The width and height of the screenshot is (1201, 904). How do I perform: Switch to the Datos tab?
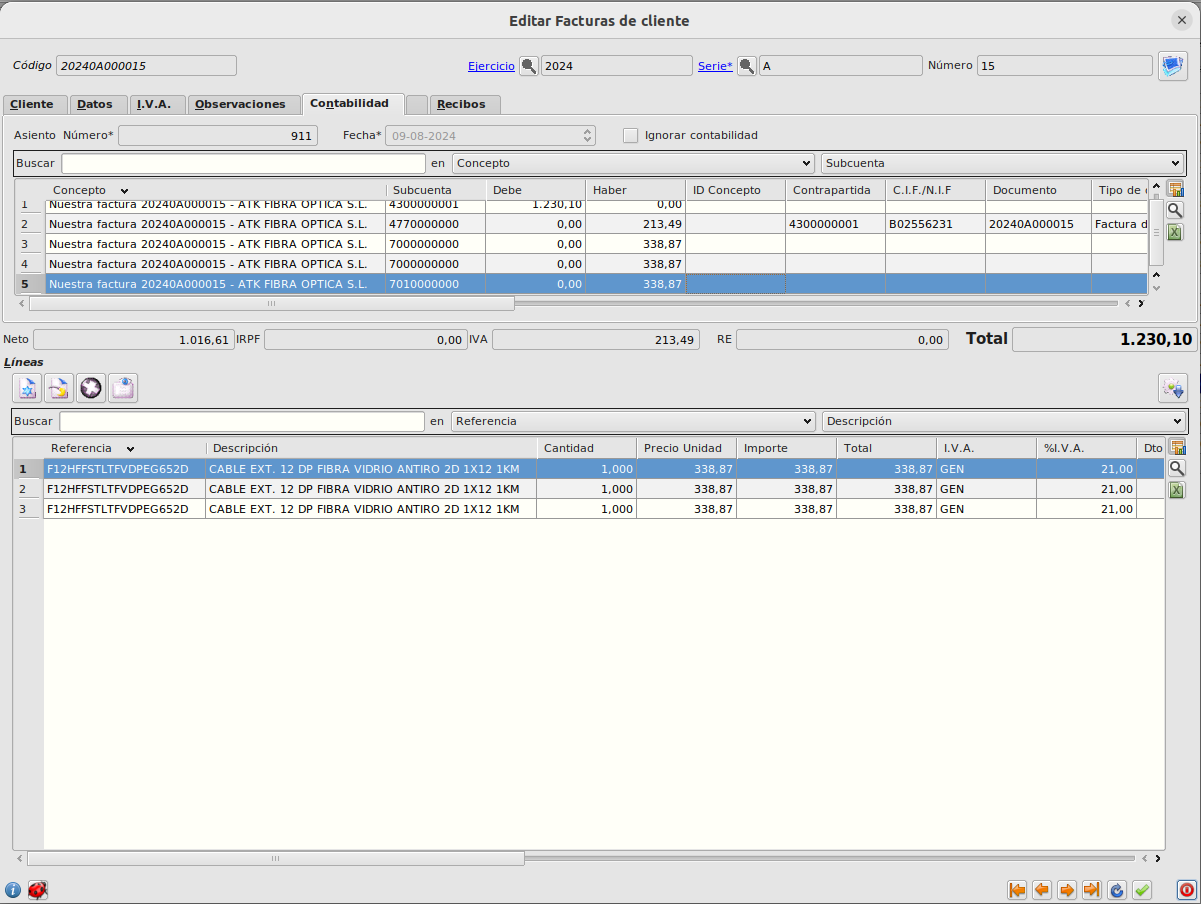(x=96, y=104)
